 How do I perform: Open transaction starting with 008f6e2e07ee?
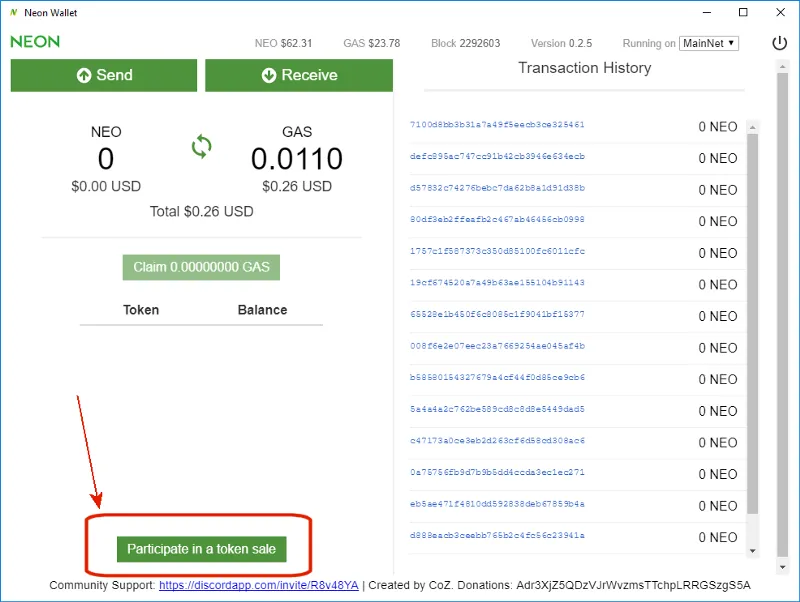tap(497, 346)
